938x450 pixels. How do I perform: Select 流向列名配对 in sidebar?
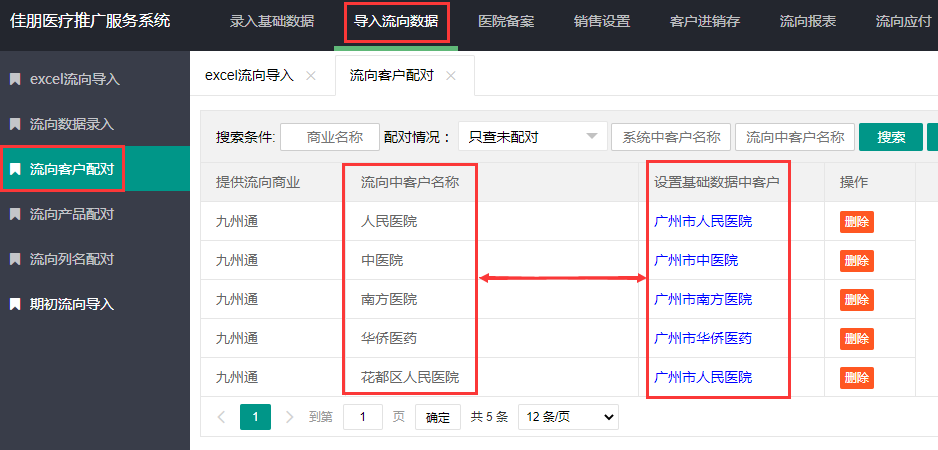point(72,259)
